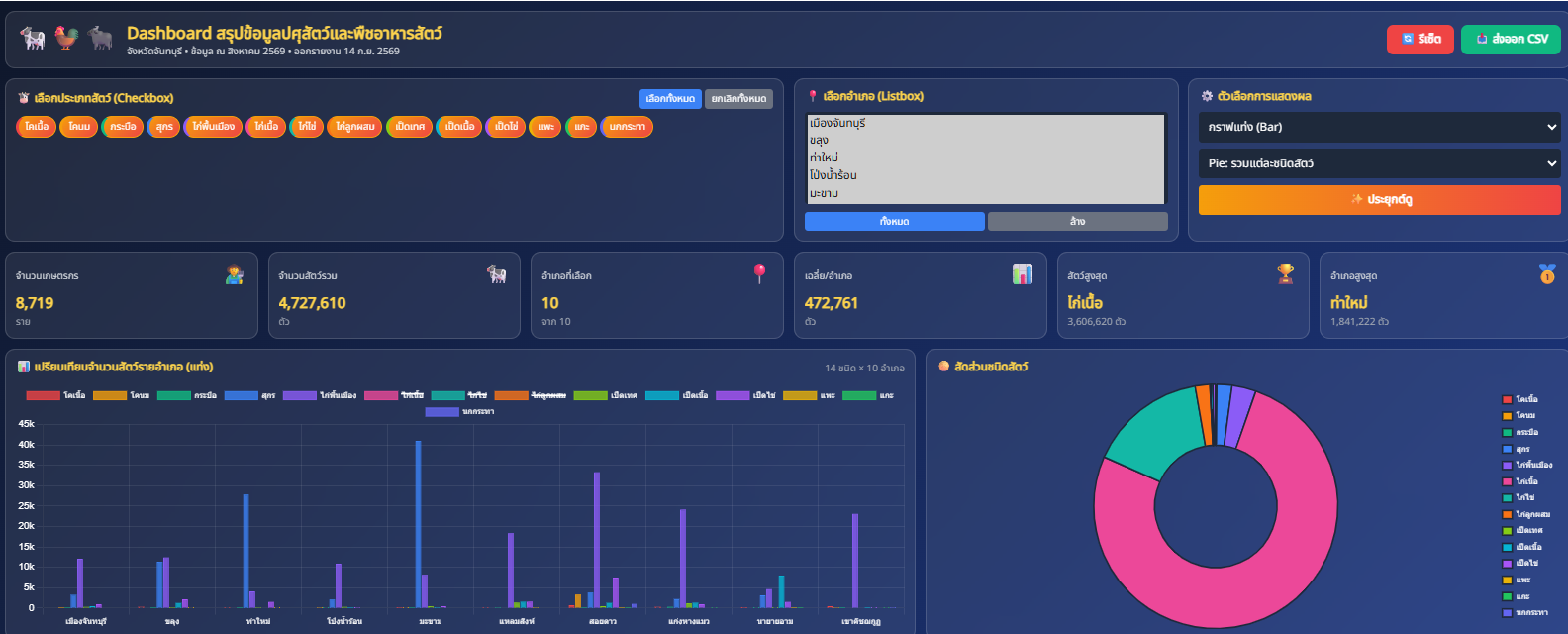1568x634 pixels.
Task: Click the rooster icon in the header
Action: [66, 39]
